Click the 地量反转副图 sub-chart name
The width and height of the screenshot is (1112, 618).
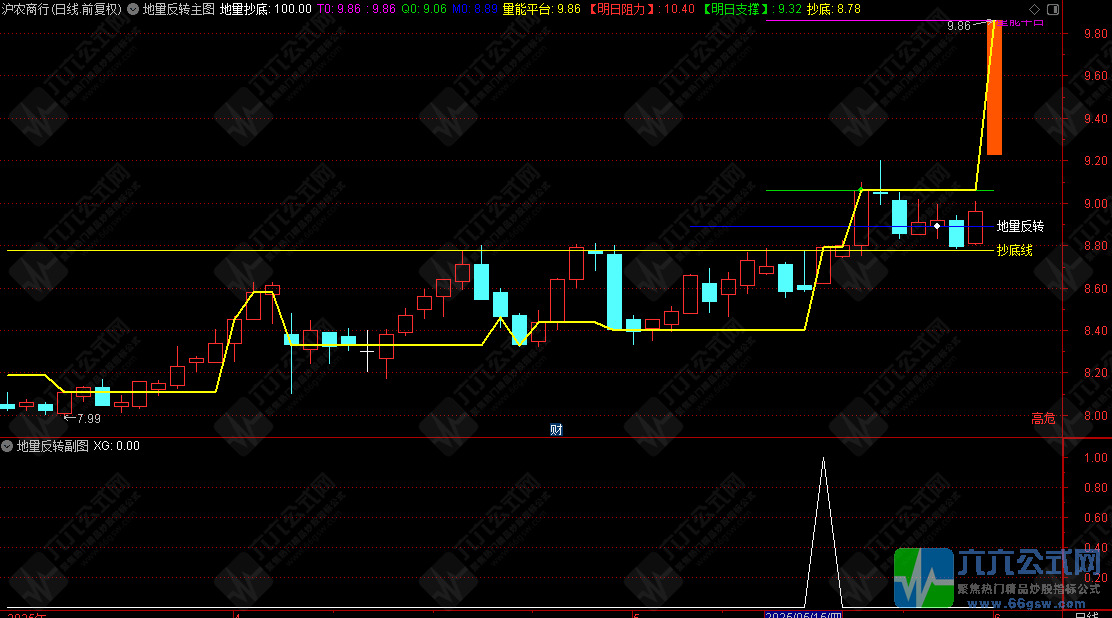pyautogui.click(x=52, y=446)
